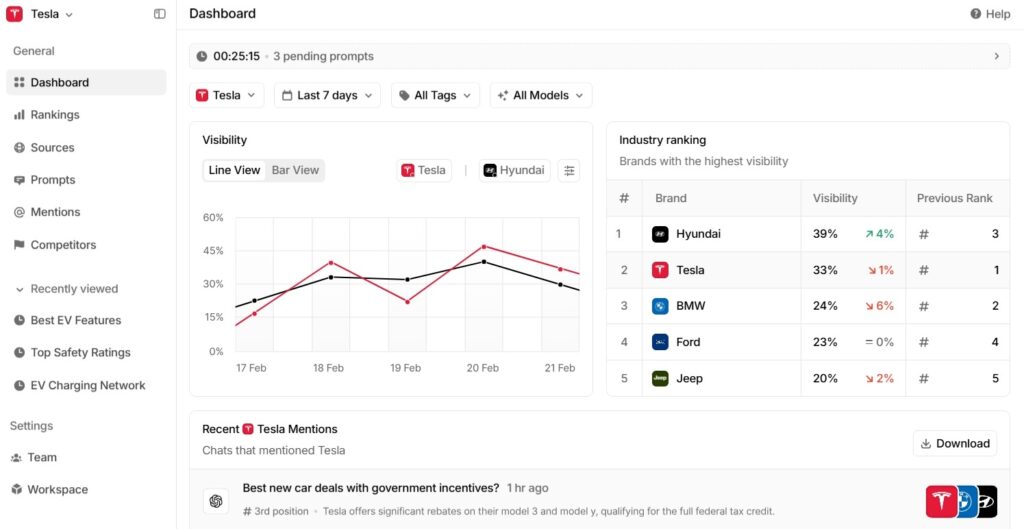The image size is (1024, 529).
Task: Click the OpenAI icon in mentions
Action: pyautogui.click(x=214, y=500)
